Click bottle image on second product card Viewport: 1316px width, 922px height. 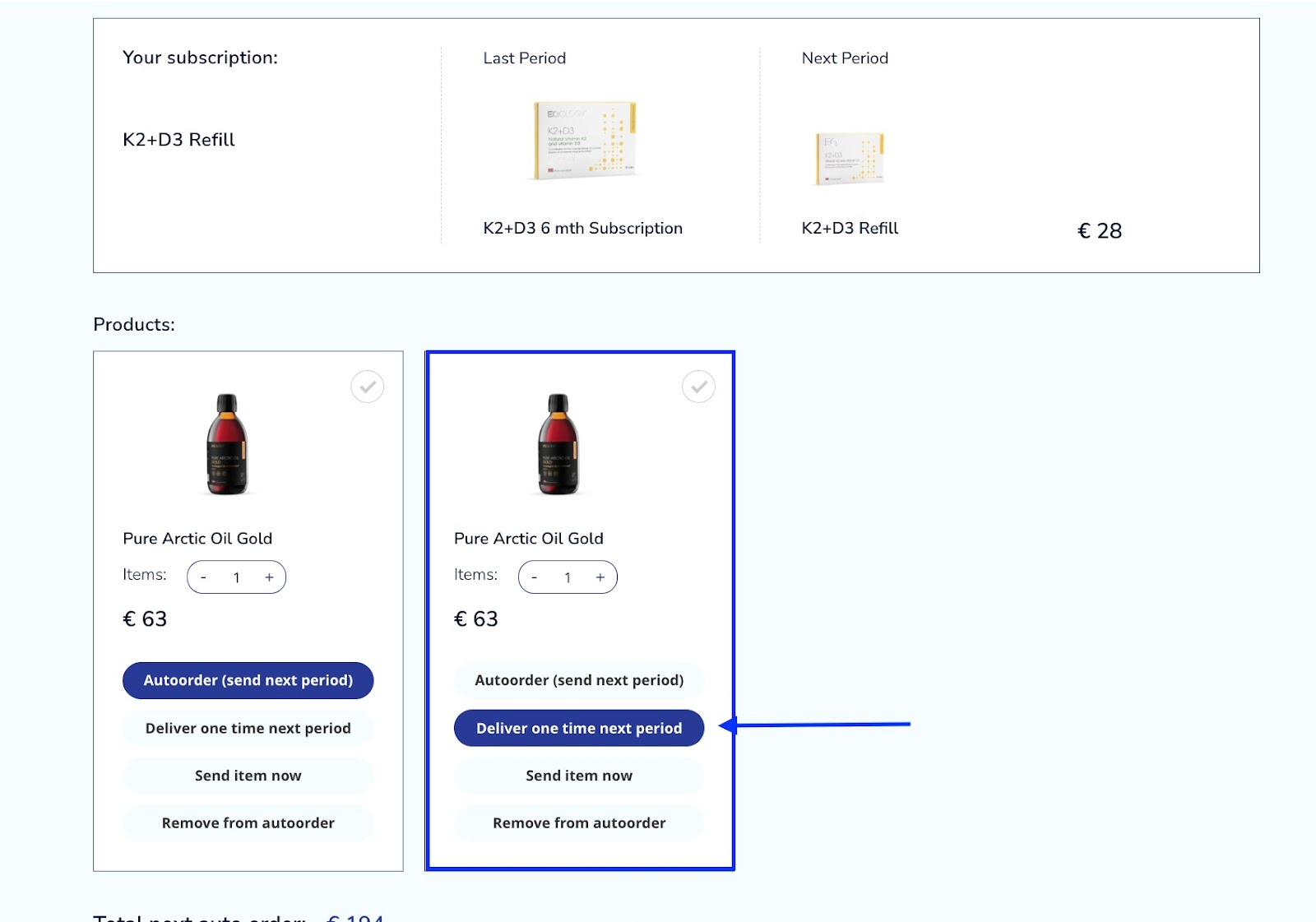pos(558,444)
